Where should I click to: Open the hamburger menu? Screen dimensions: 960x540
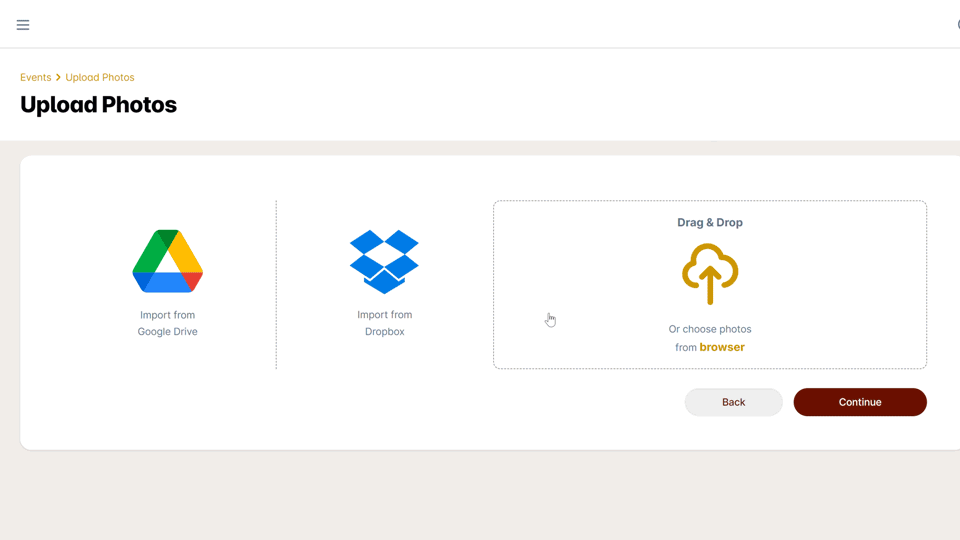pos(23,25)
